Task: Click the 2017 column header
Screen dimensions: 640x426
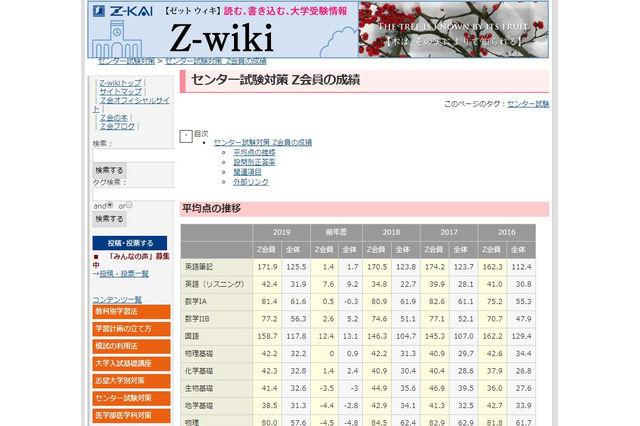Action: [x=449, y=232]
